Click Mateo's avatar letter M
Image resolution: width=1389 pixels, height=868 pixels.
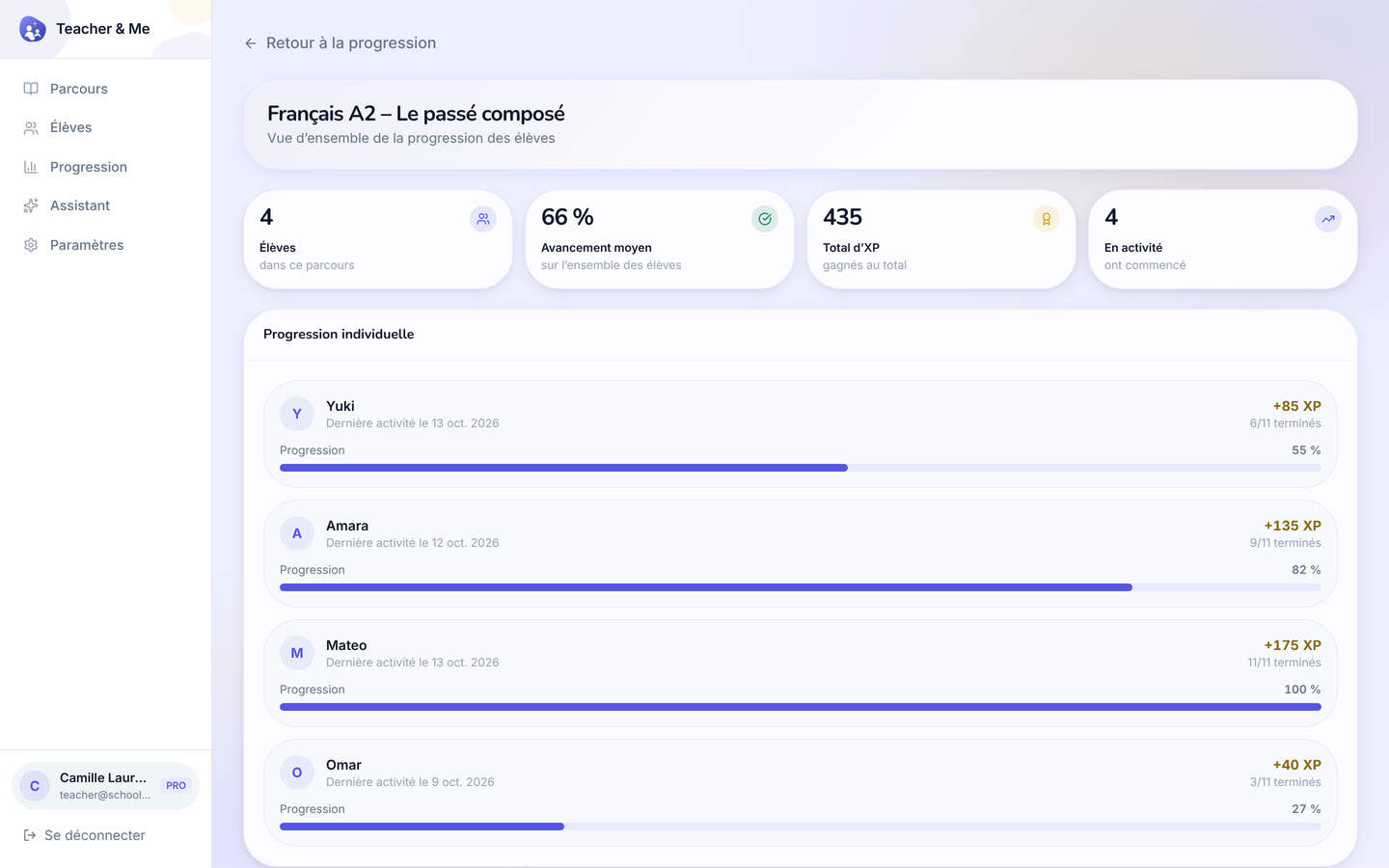pyautogui.click(x=297, y=653)
